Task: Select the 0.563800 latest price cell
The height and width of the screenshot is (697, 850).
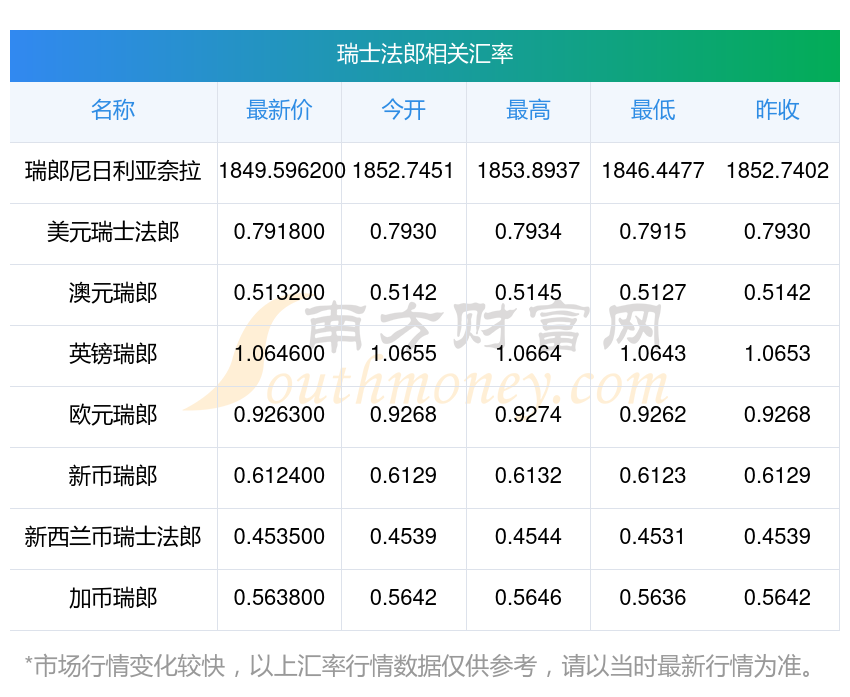Action: [279, 598]
